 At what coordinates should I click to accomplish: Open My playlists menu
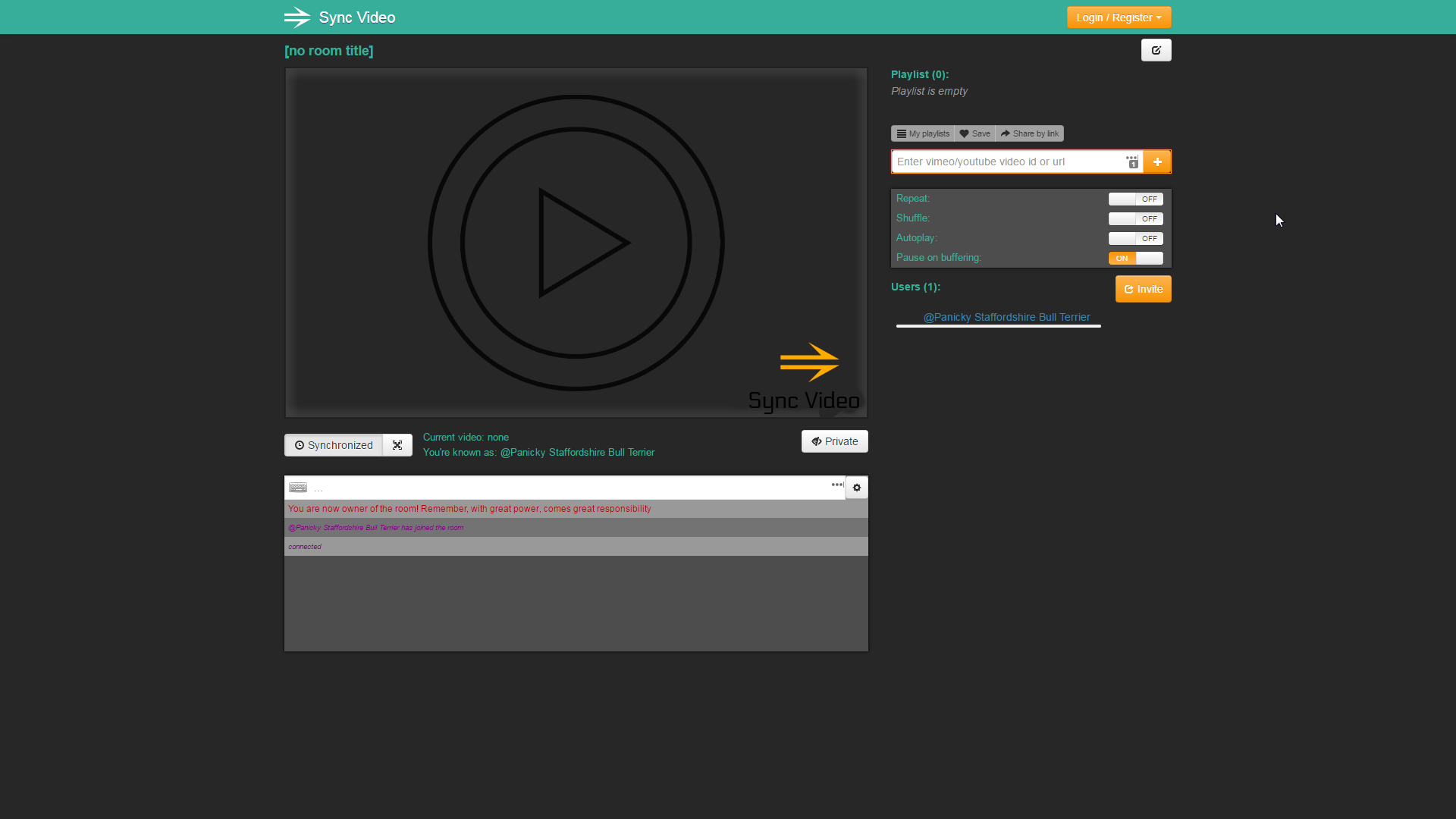click(923, 133)
